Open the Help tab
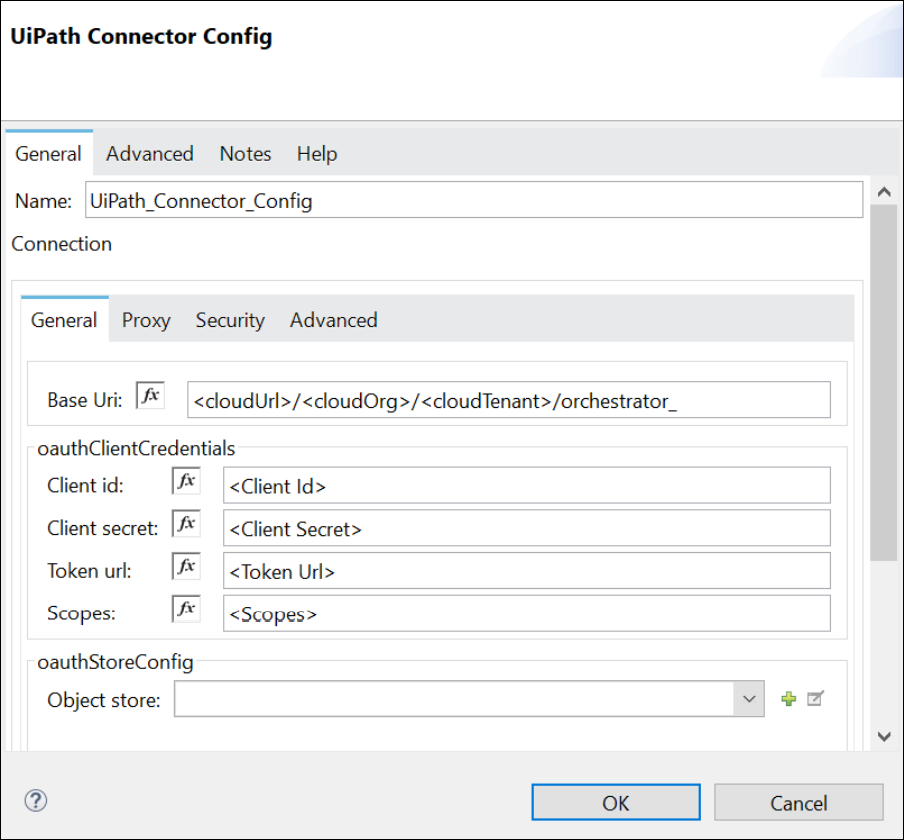The width and height of the screenshot is (904, 840). 316,154
